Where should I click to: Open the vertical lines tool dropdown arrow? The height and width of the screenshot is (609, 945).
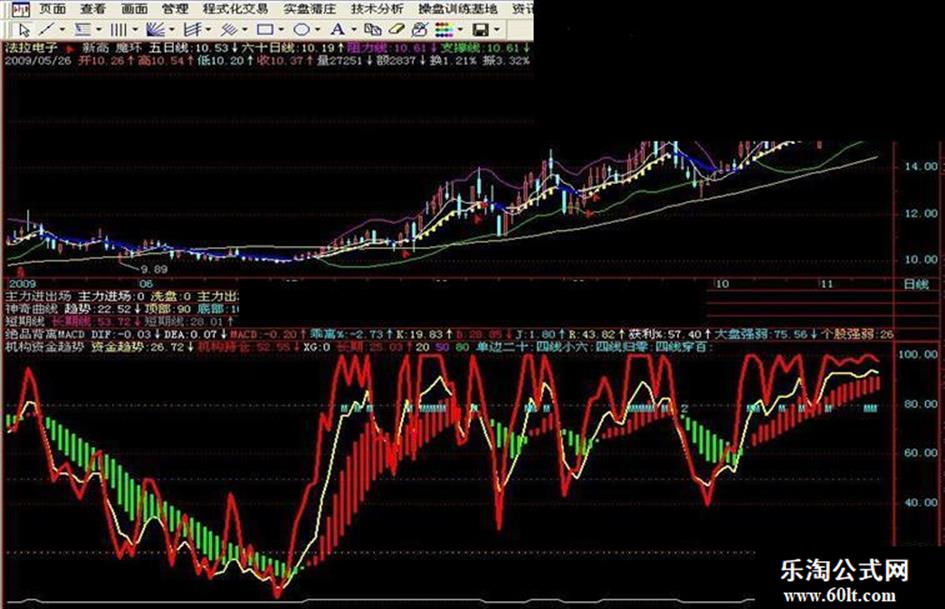point(135,29)
